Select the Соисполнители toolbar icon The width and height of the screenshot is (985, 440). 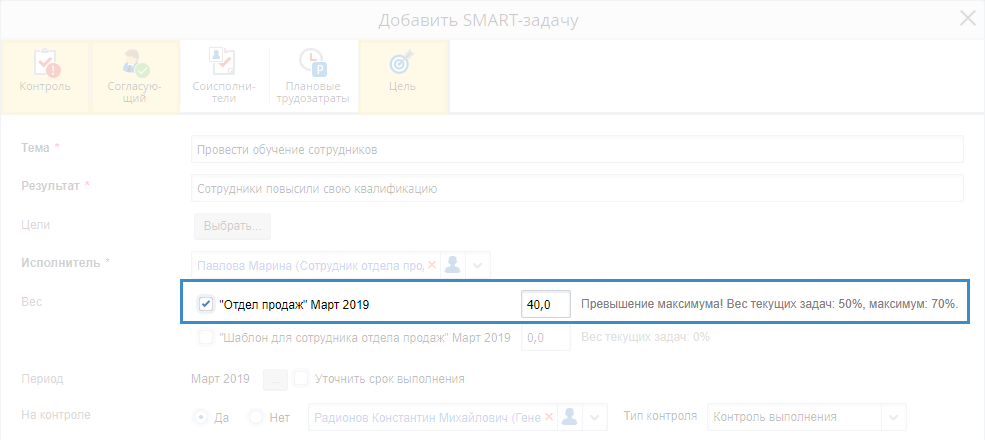pos(222,65)
